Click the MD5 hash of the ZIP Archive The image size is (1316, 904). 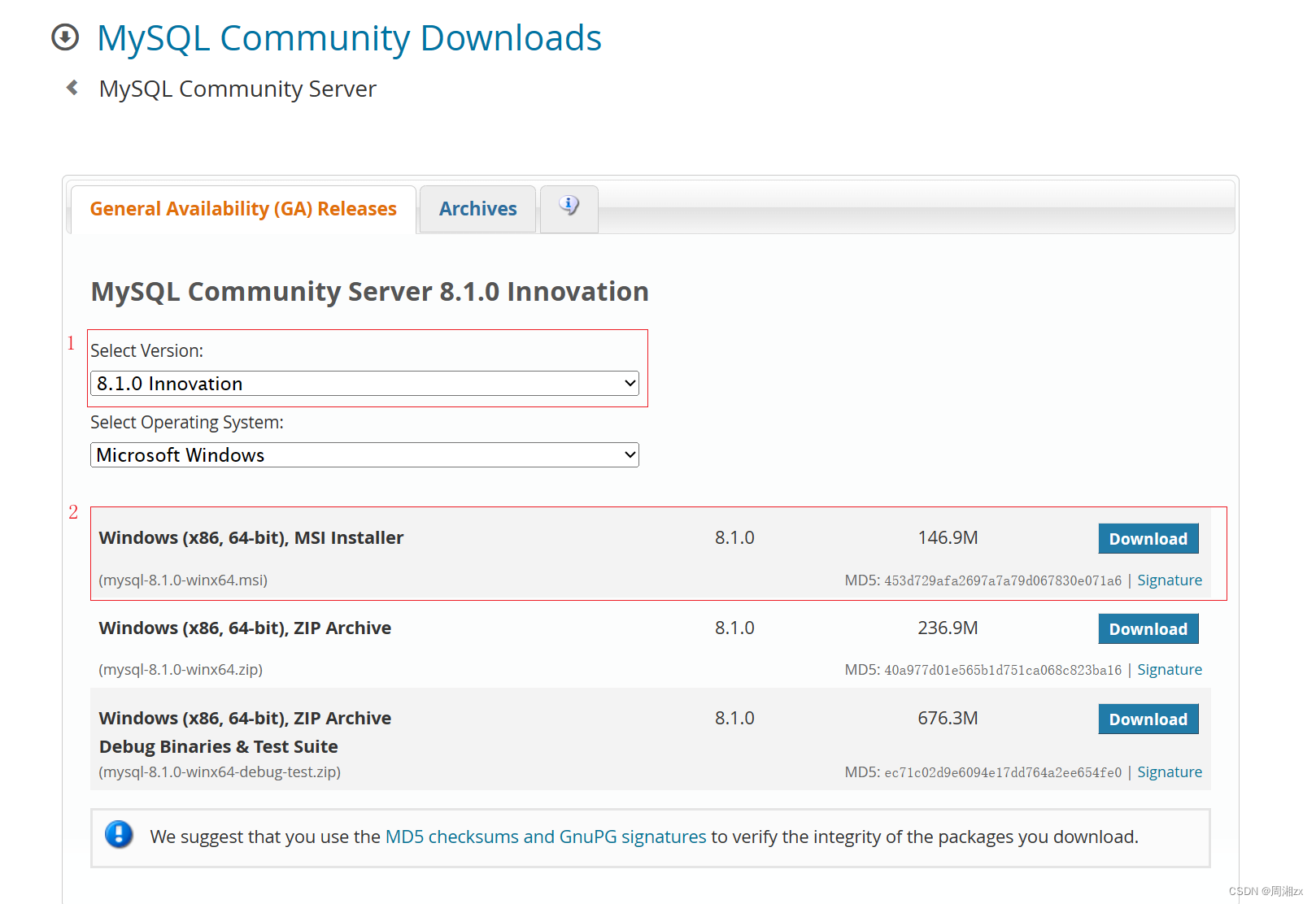point(1002,669)
